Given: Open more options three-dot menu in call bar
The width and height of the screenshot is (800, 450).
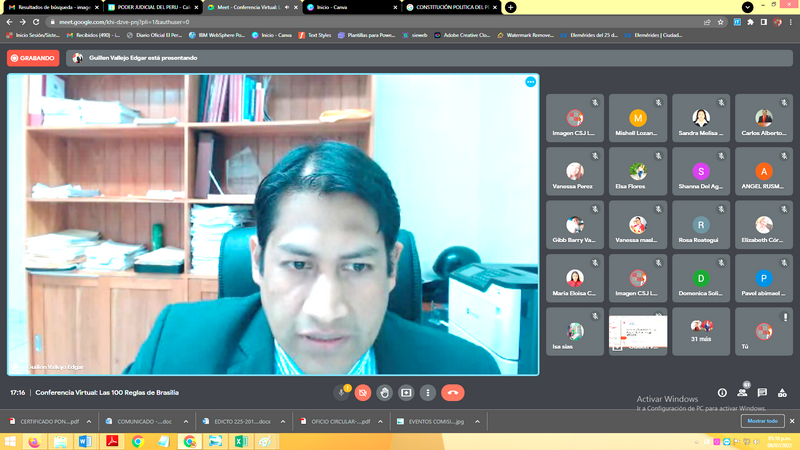Looking at the screenshot, I should point(428,393).
